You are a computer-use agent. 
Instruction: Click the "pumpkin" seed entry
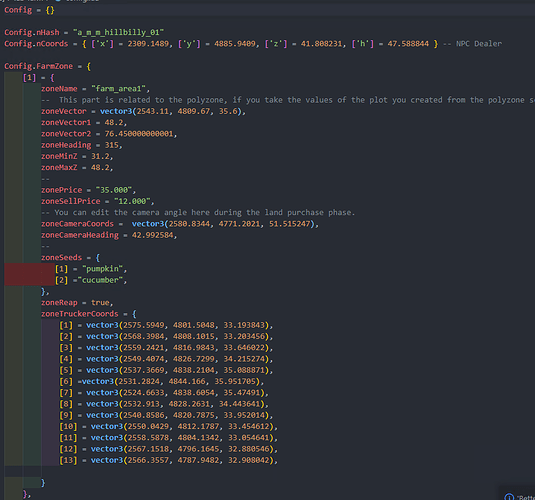[102, 269]
